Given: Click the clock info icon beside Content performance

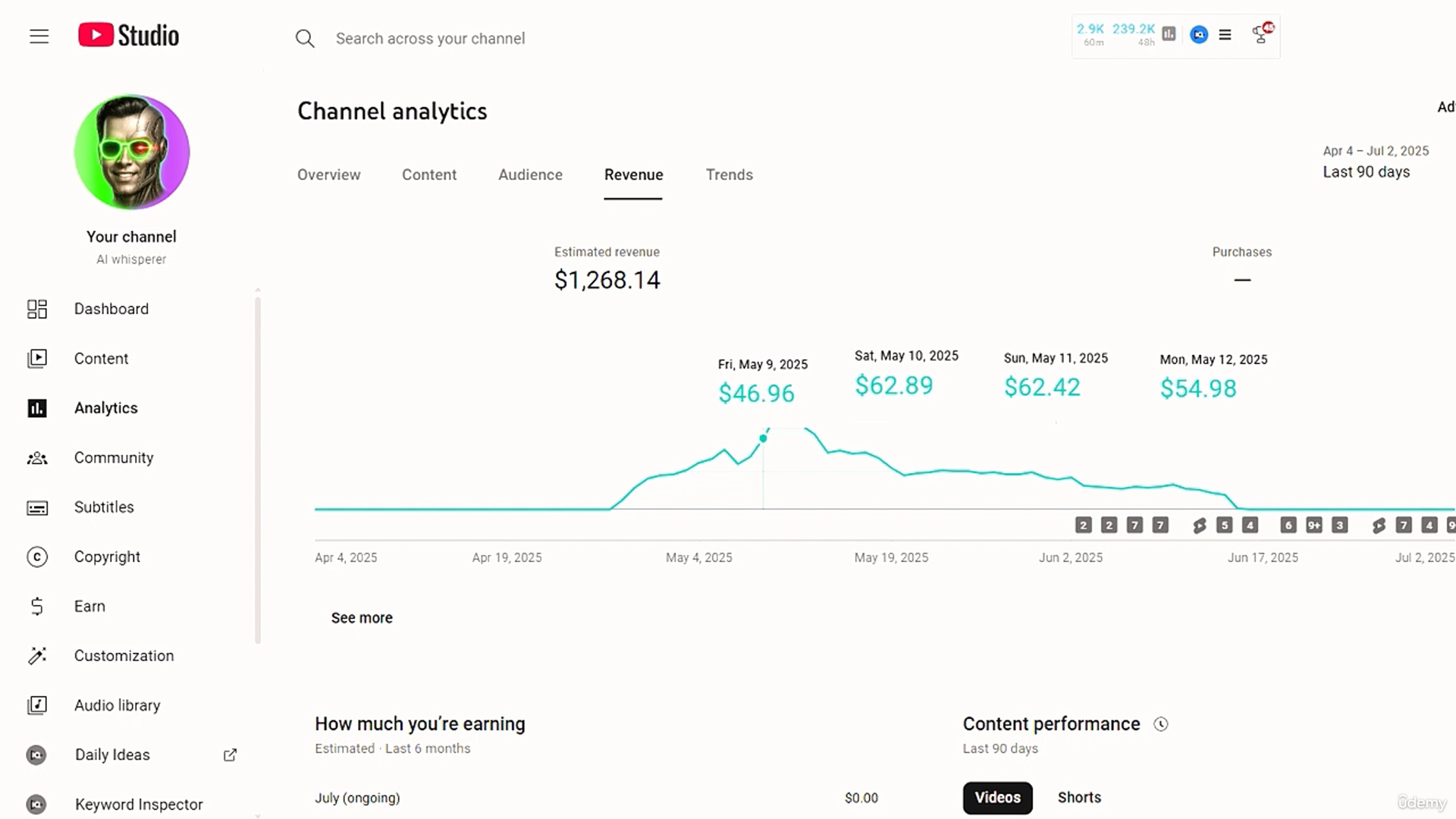Looking at the screenshot, I should tap(1160, 724).
